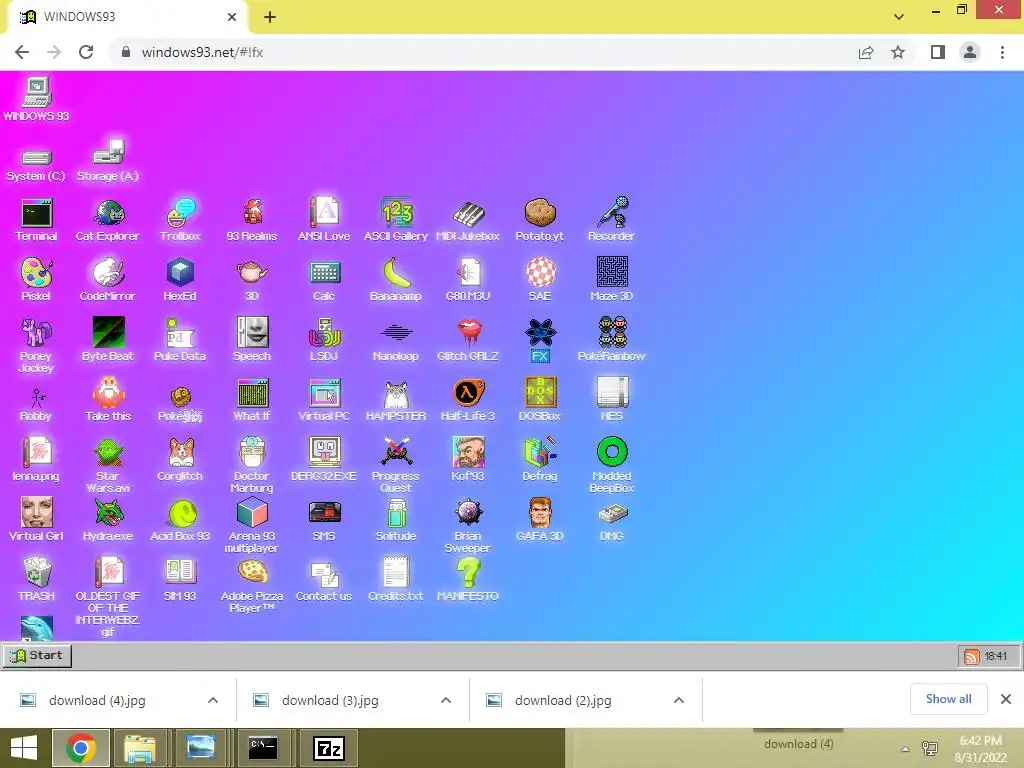The height and width of the screenshot is (768, 1024).
Task: Open the Trollbox chat icon
Action: (180, 220)
